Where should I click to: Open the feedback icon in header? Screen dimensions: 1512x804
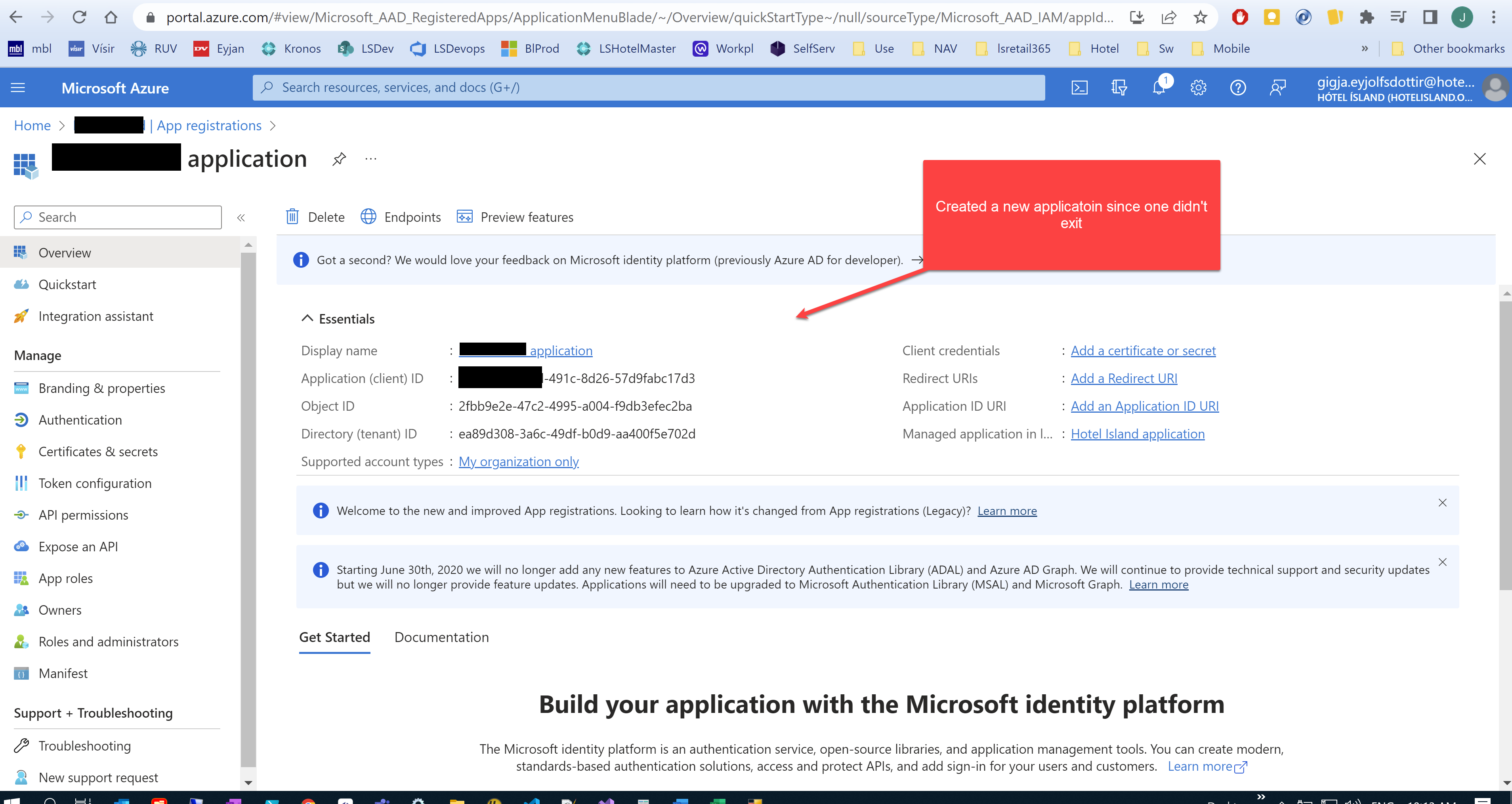[x=1278, y=88]
